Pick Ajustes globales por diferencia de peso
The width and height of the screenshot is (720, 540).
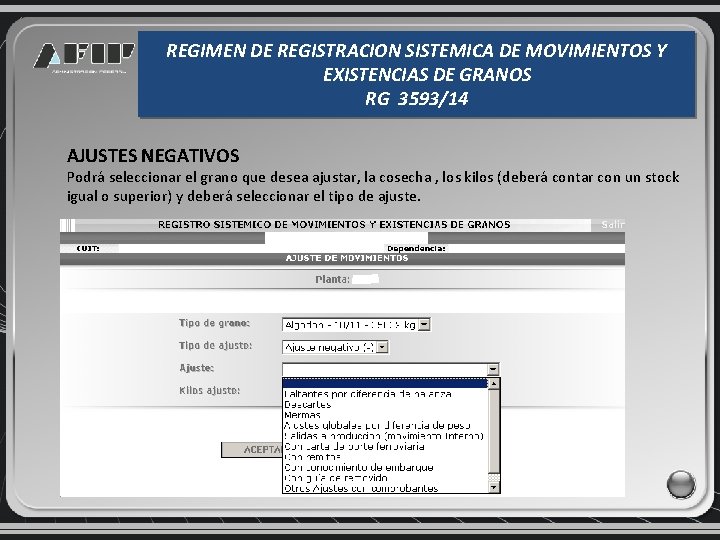click(x=377, y=426)
